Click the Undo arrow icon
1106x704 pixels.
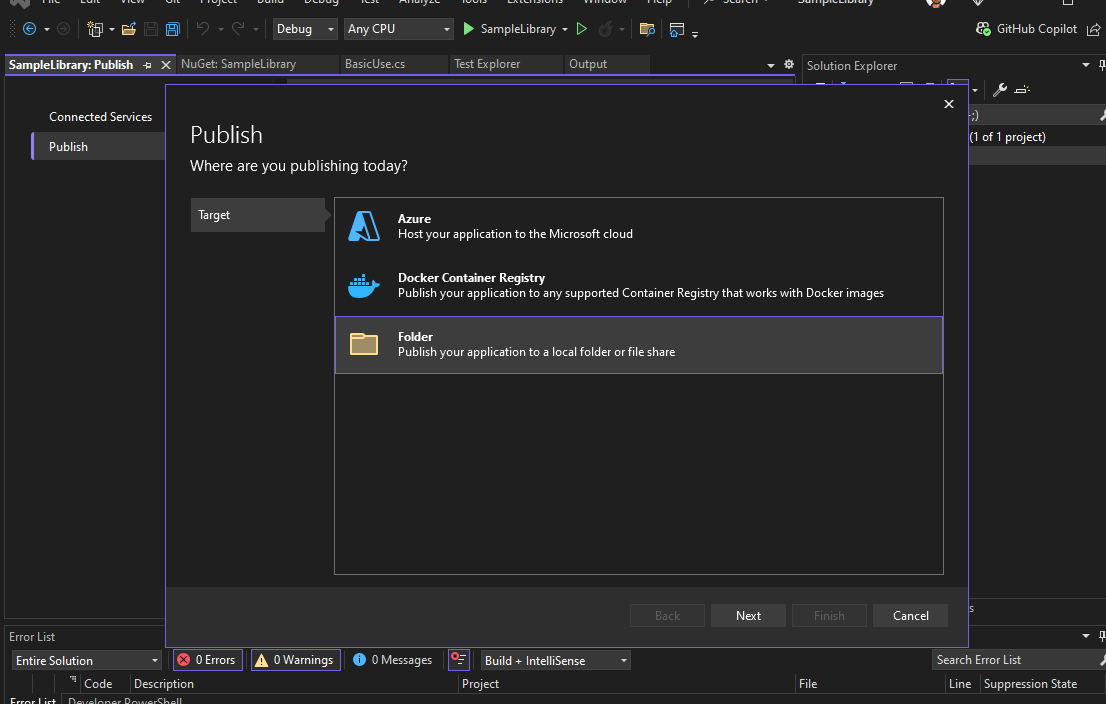click(x=203, y=29)
